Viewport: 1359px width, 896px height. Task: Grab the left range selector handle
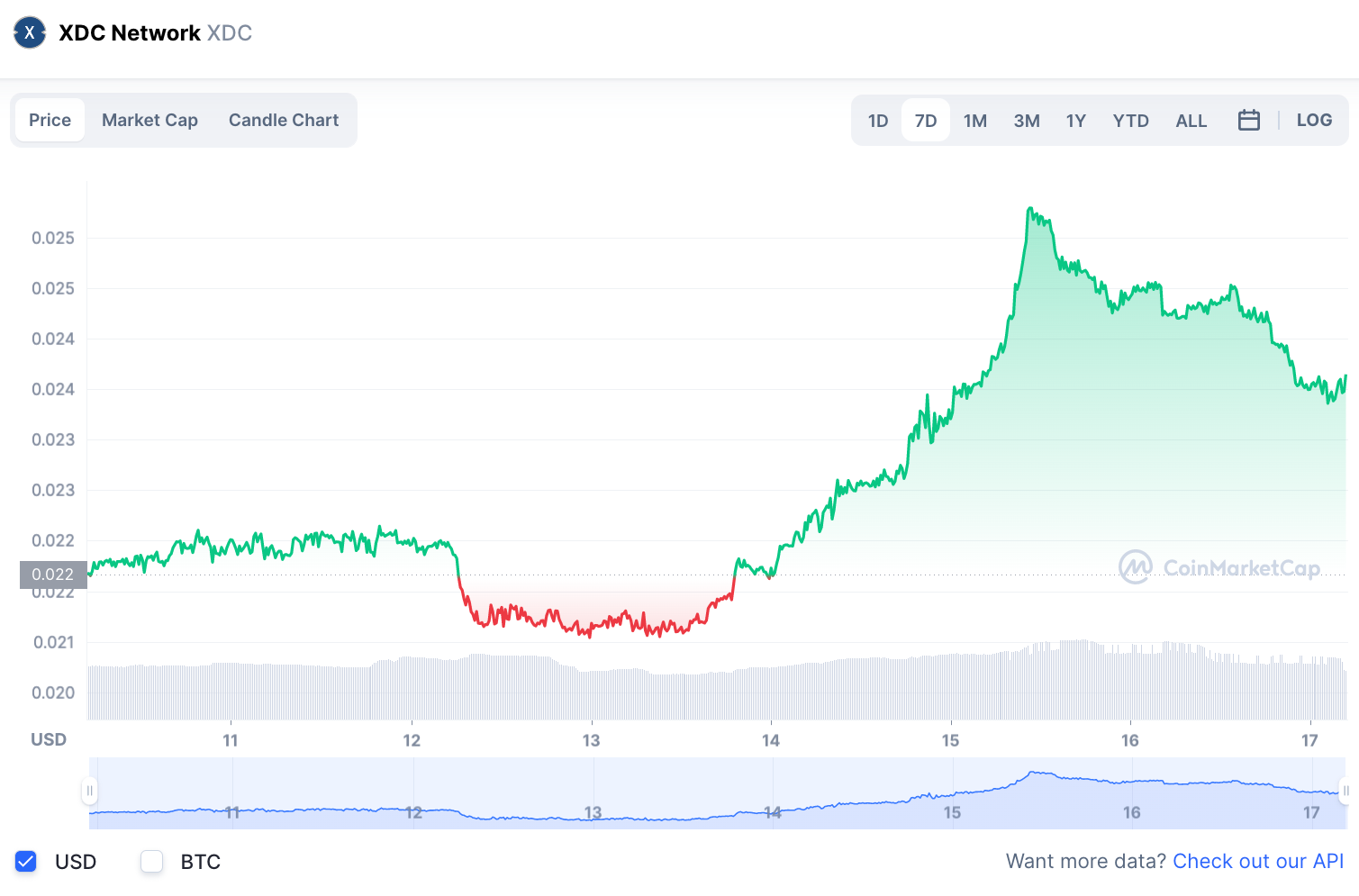tap(89, 791)
